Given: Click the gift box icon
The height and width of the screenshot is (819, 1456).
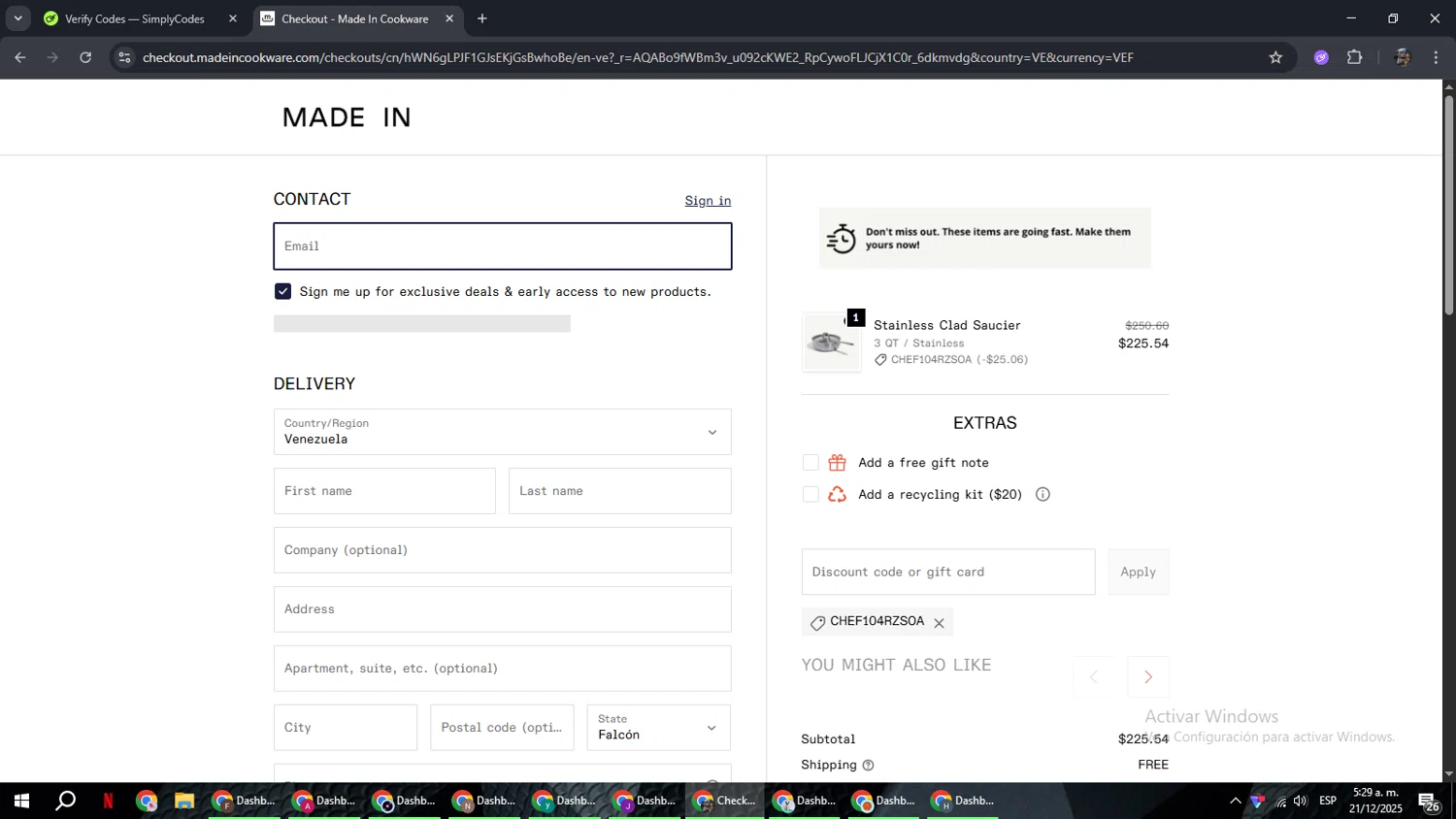Looking at the screenshot, I should pyautogui.click(x=838, y=463).
